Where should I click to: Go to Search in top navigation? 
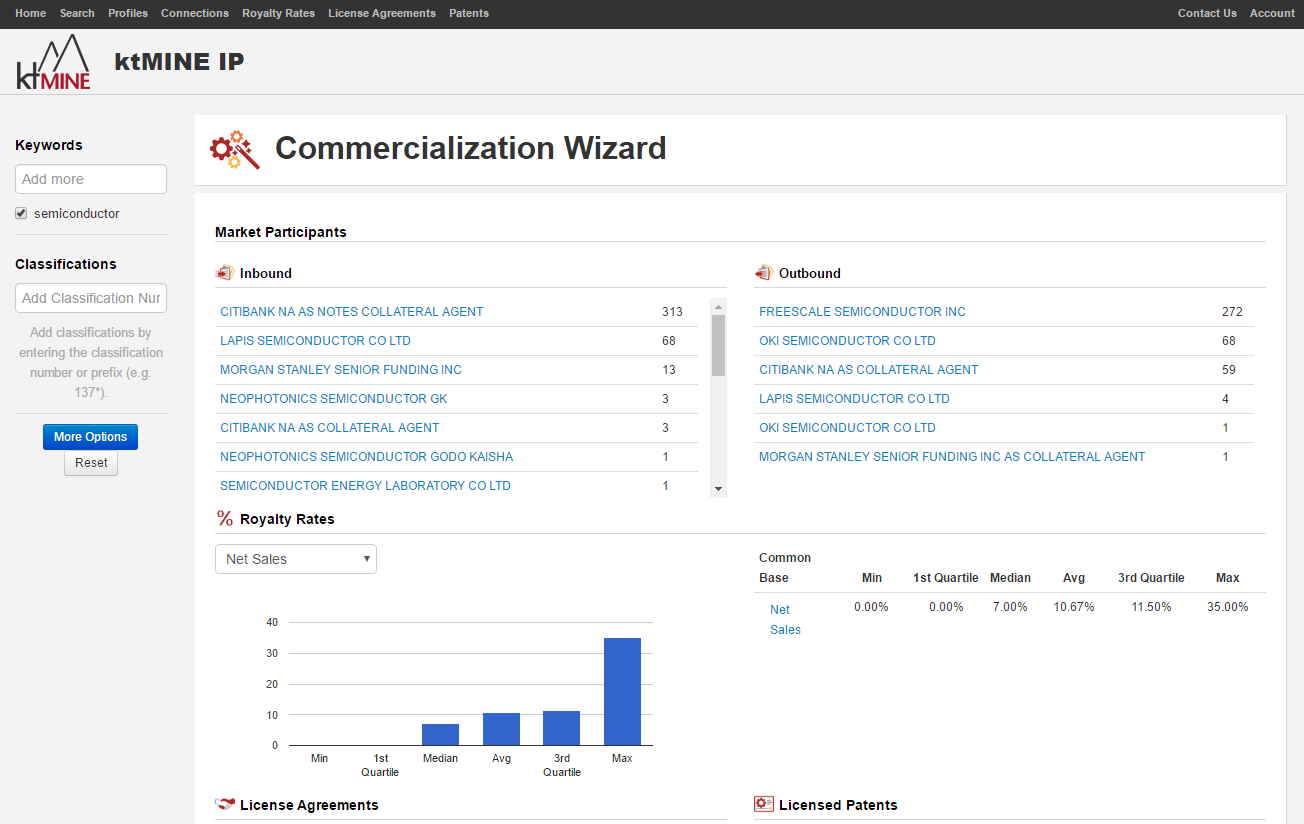(x=77, y=13)
